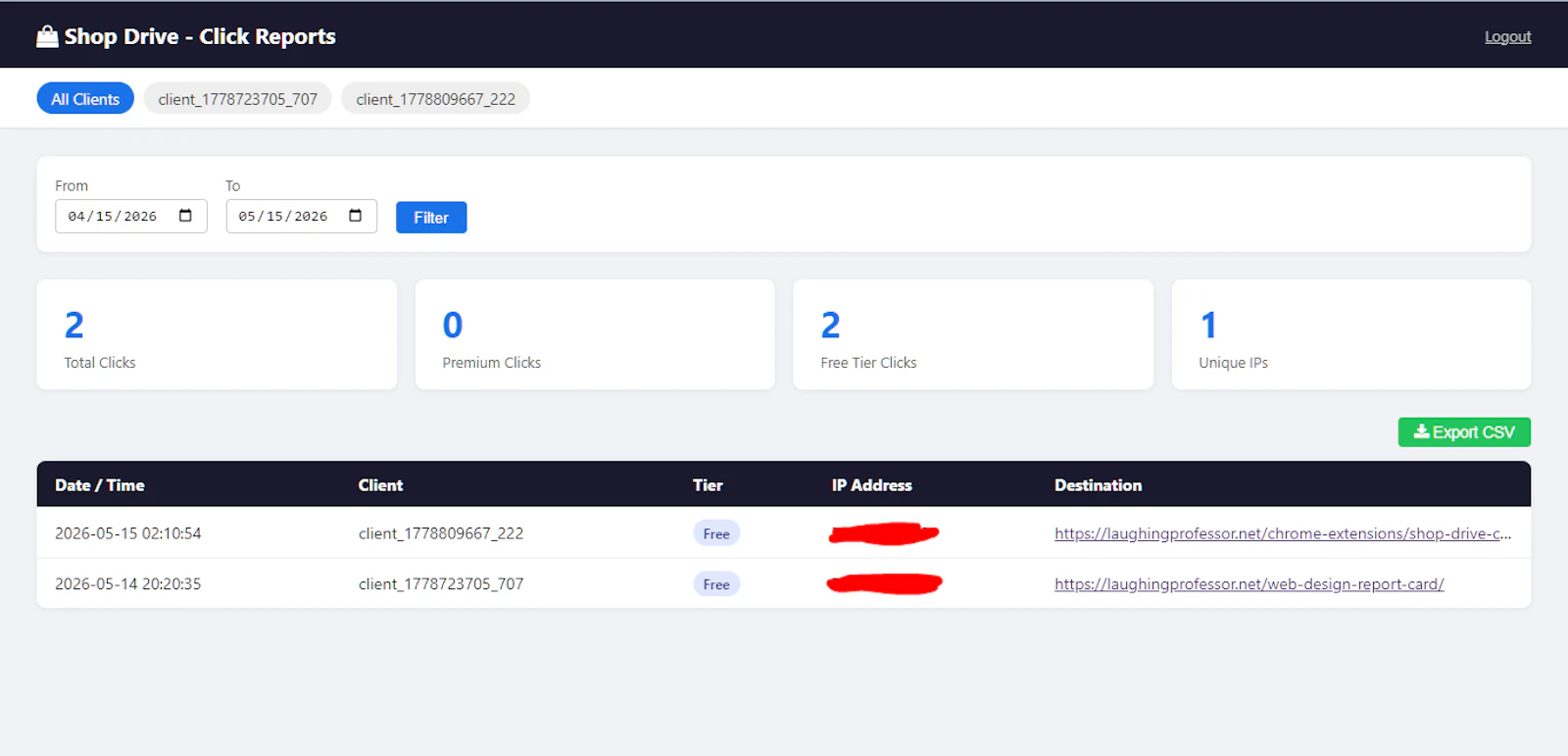The width and height of the screenshot is (1568, 756).
Task: Open the To date calendar picker icon
Action: click(355, 216)
